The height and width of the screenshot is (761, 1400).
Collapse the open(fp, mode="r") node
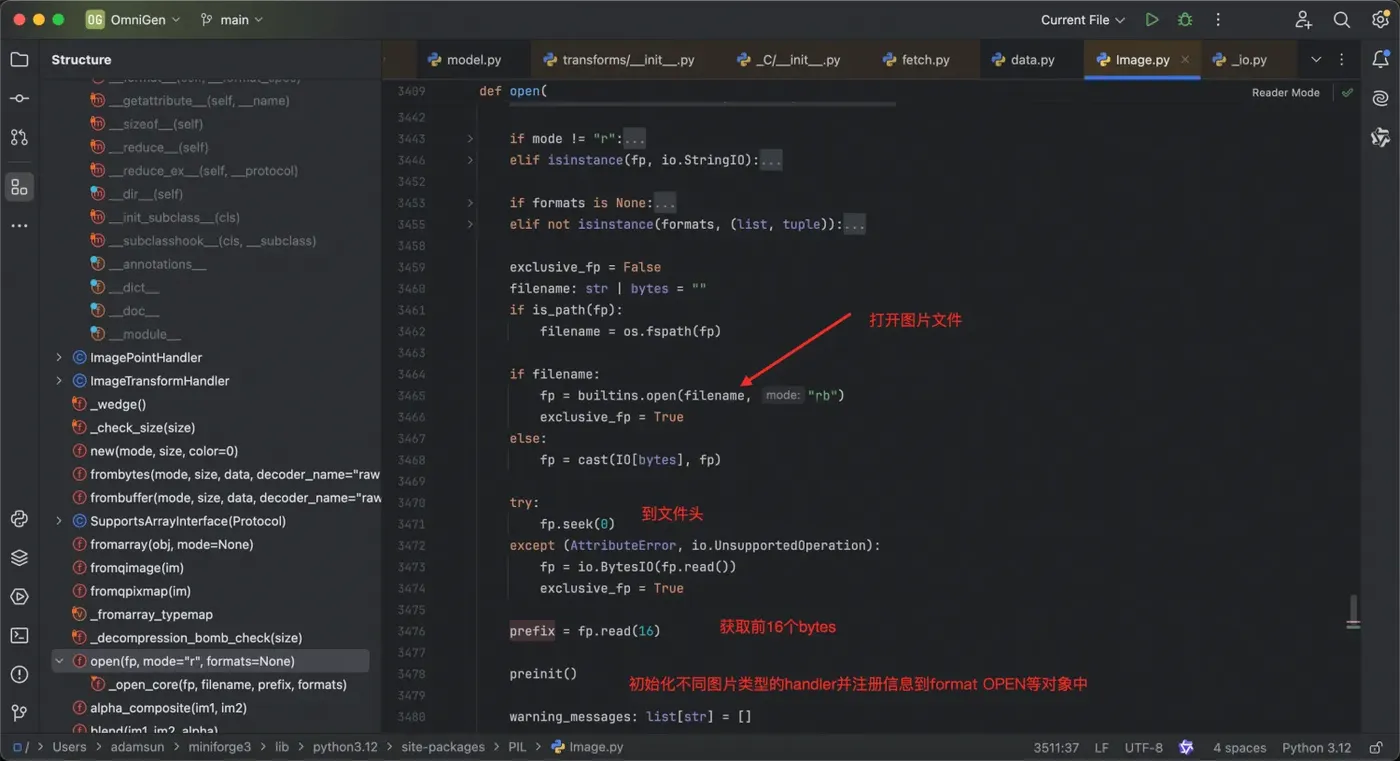coord(59,661)
